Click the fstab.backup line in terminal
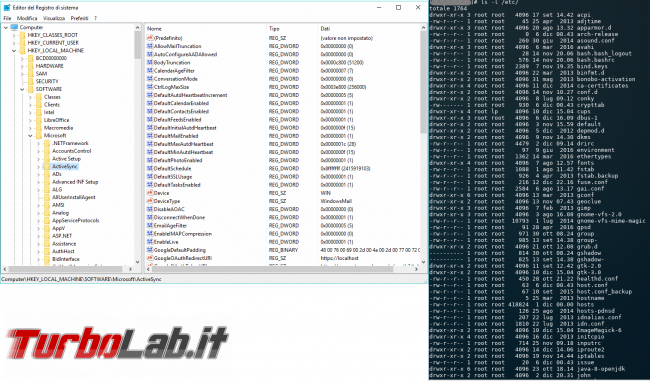The image size is (650, 381). (x=524, y=176)
